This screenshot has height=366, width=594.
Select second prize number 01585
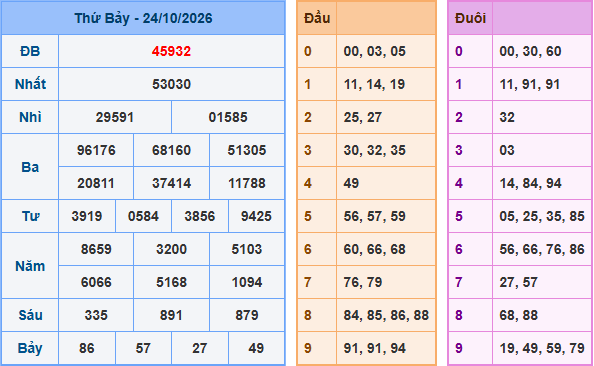click(228, 117)
